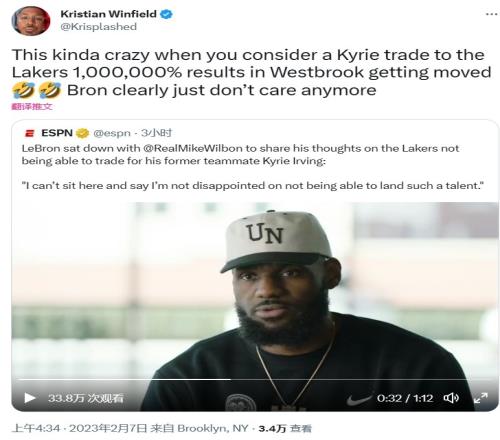Viewport: 500px width, 440px height.
Task: Click the Brooklyn, NY location text
Action: pos(213,428)
